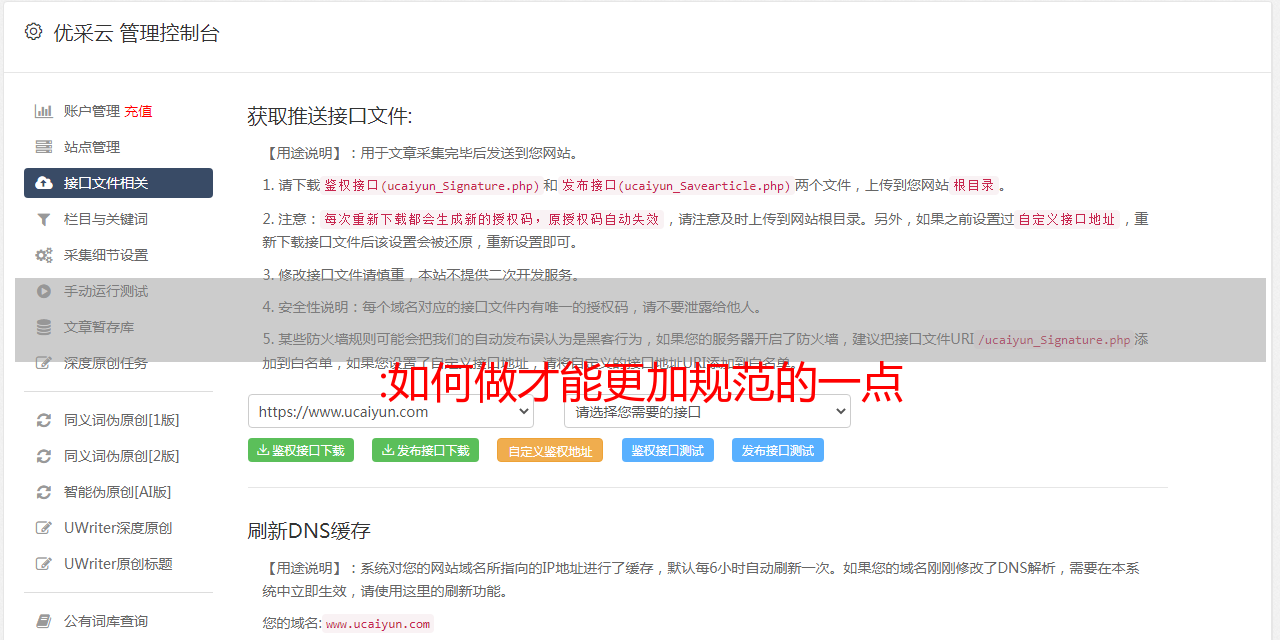
Task: Click the edit icon for 深度原创任务
Action: [44, 363]
